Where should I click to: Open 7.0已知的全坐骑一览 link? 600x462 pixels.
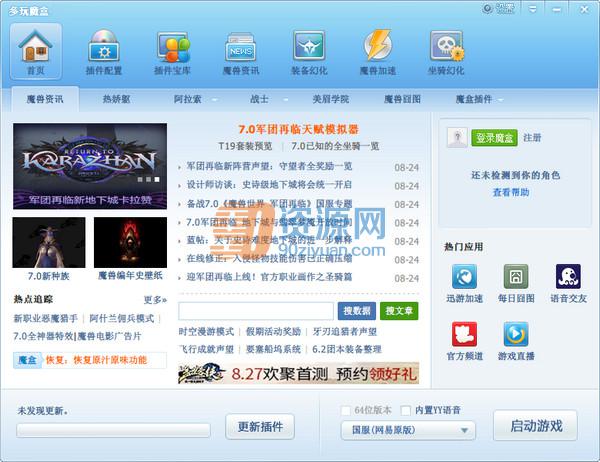point(335,146)
